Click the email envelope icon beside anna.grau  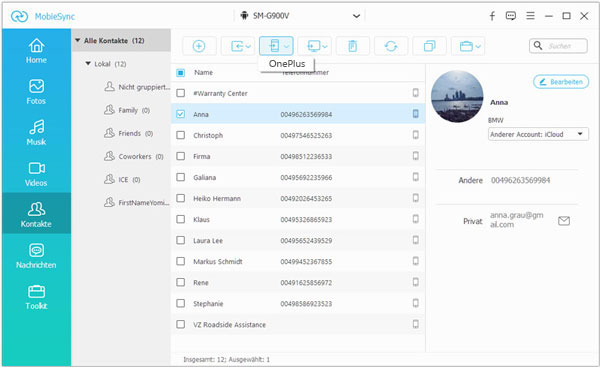[x=564, y=221]
